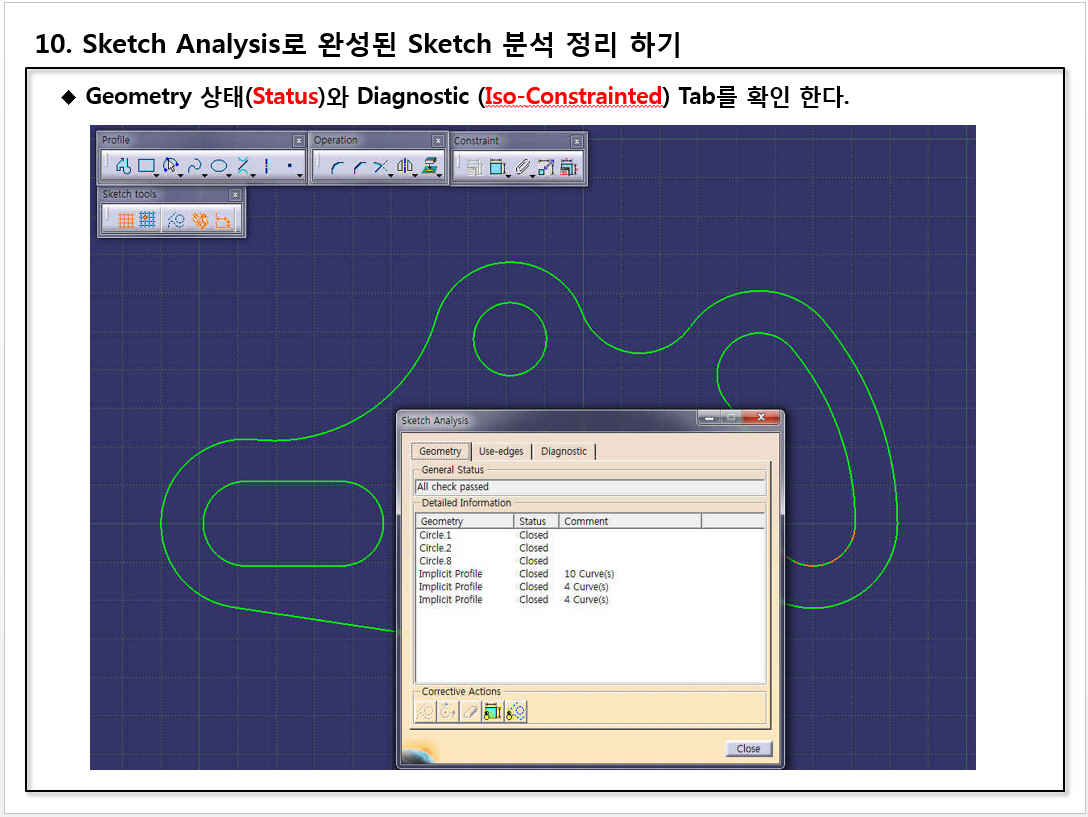Select the Circle.1 row in geometry list
Image resolution: width=1088 pixels, height=817 pixels.
(436, 535)
